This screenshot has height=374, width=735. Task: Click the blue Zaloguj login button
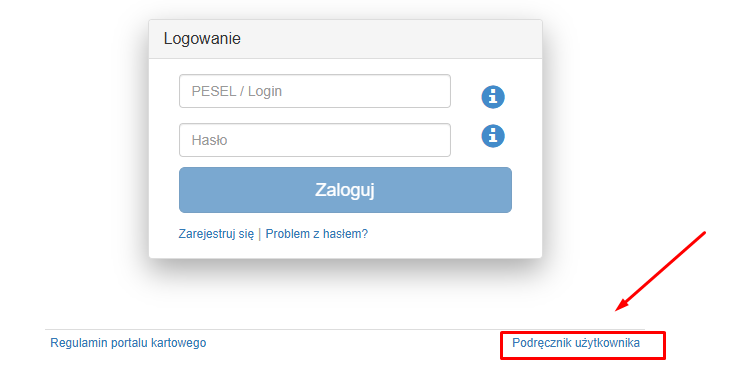point(345,190)
